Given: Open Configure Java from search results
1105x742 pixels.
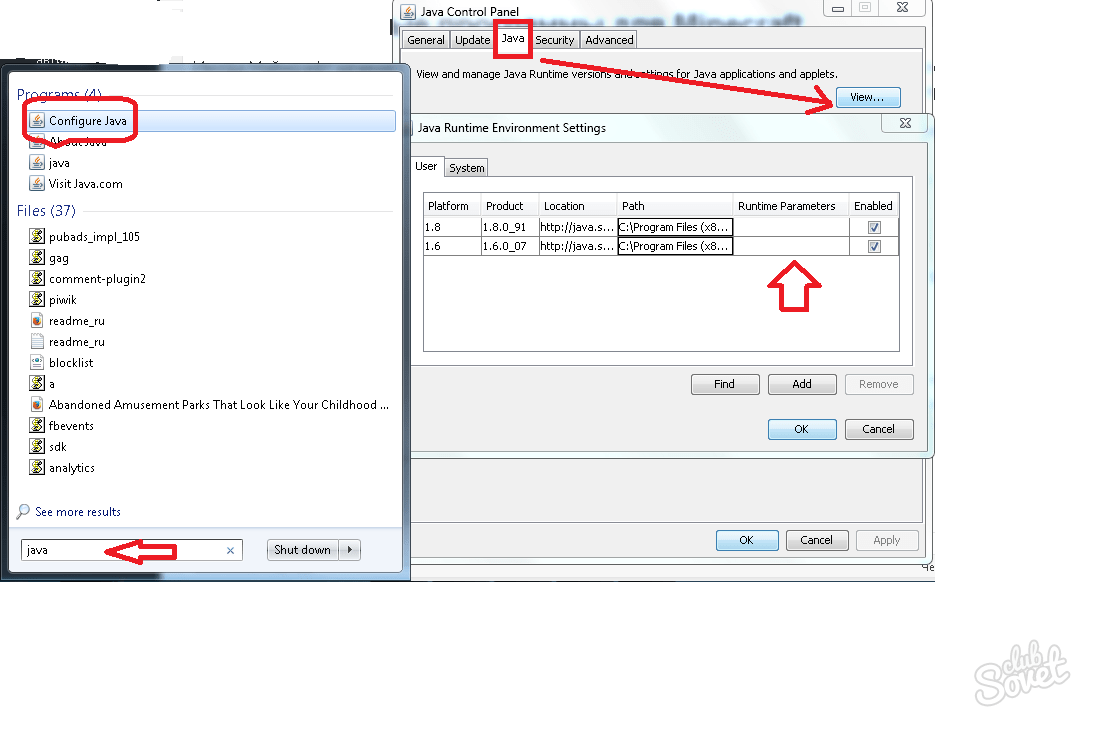Looking at the screenshot, I should tap(88, 121).
